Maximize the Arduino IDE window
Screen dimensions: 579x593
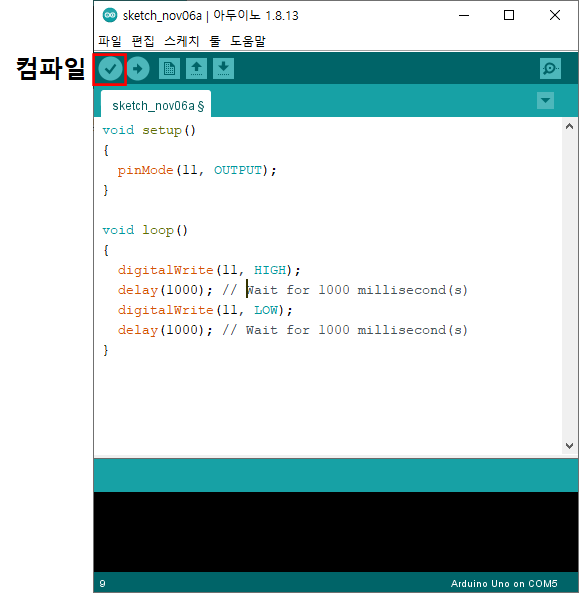pyautogui.click(x=509, y=16)
